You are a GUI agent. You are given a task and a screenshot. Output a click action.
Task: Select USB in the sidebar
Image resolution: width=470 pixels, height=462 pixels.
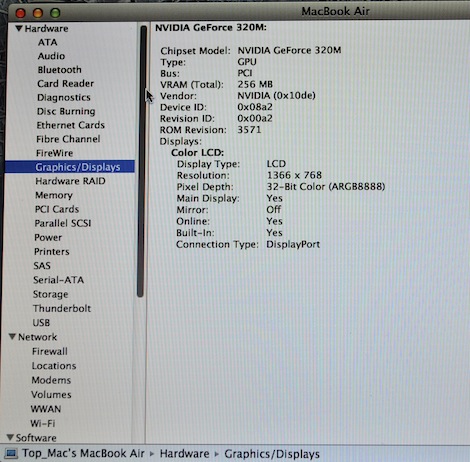coord(41,323)
